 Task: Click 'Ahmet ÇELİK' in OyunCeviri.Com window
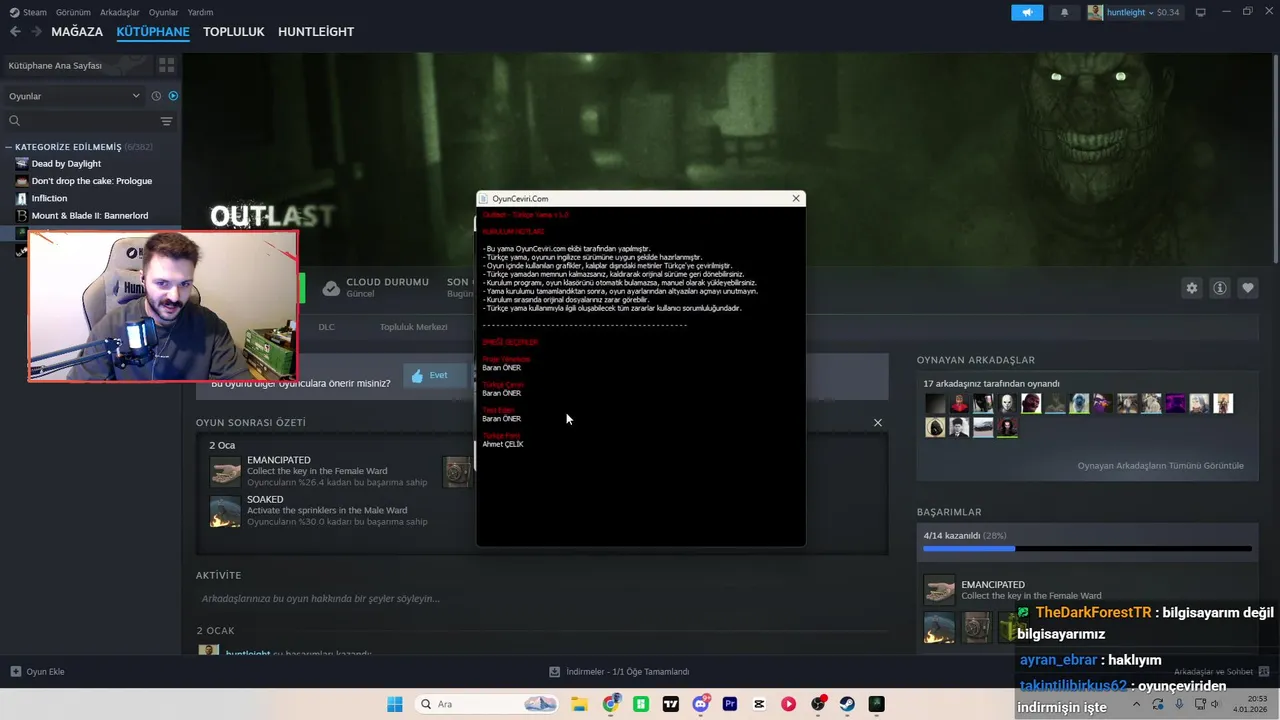pyautogui.click(x=502, y=444)
